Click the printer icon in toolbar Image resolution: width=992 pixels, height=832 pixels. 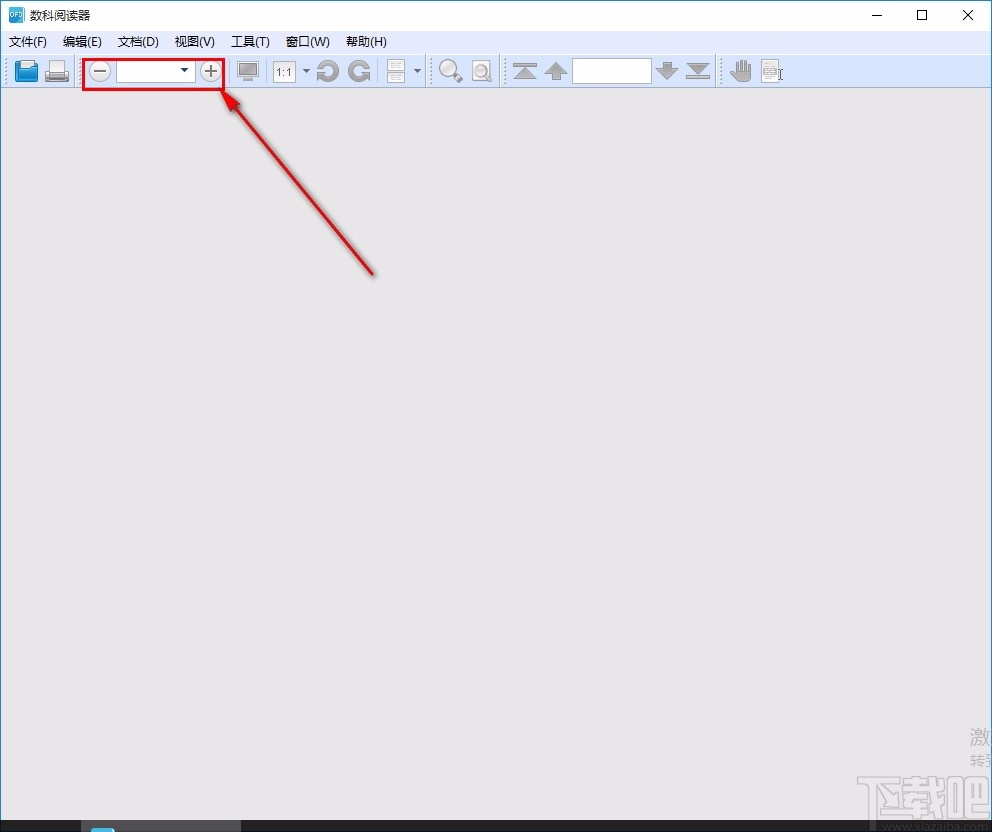(57, 71)
